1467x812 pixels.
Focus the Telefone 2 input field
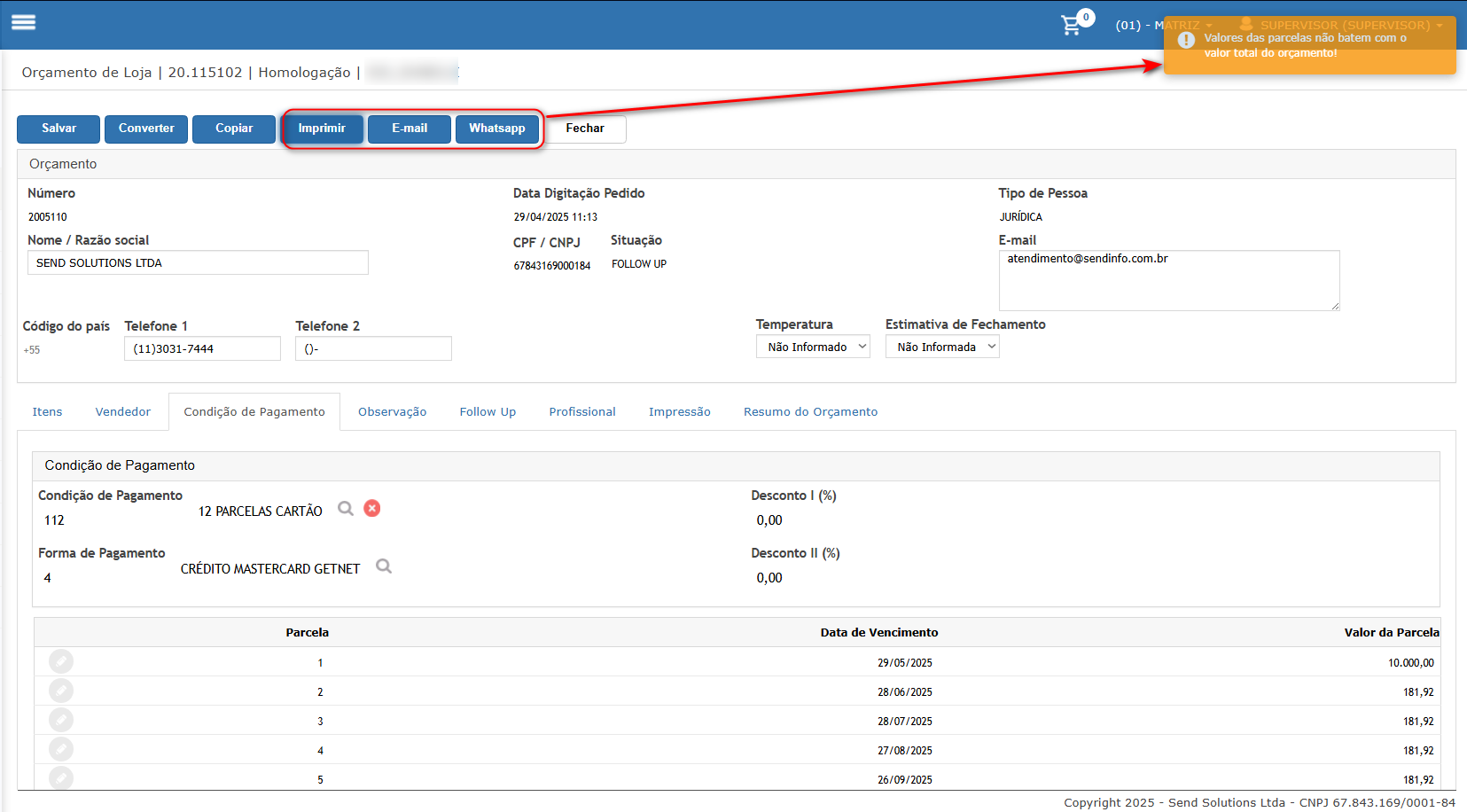[373, 348]
